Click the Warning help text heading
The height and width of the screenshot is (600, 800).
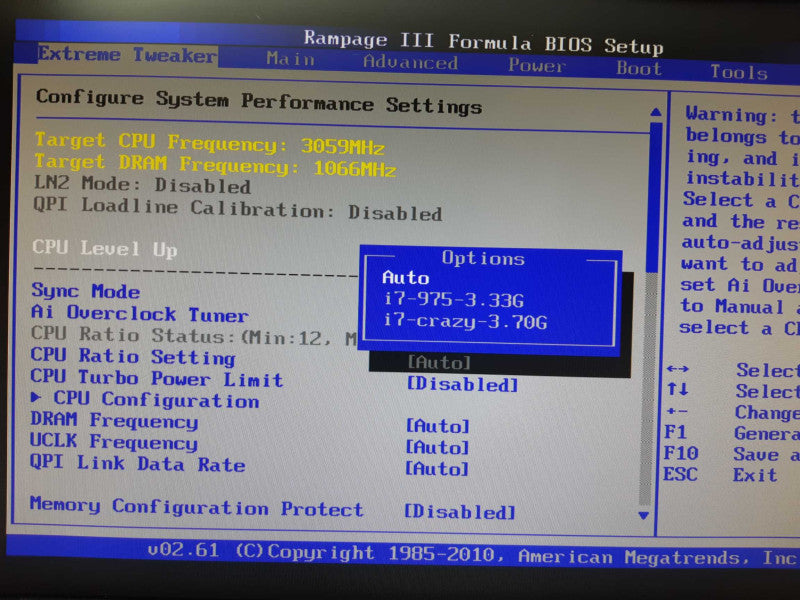coord(731,114)
